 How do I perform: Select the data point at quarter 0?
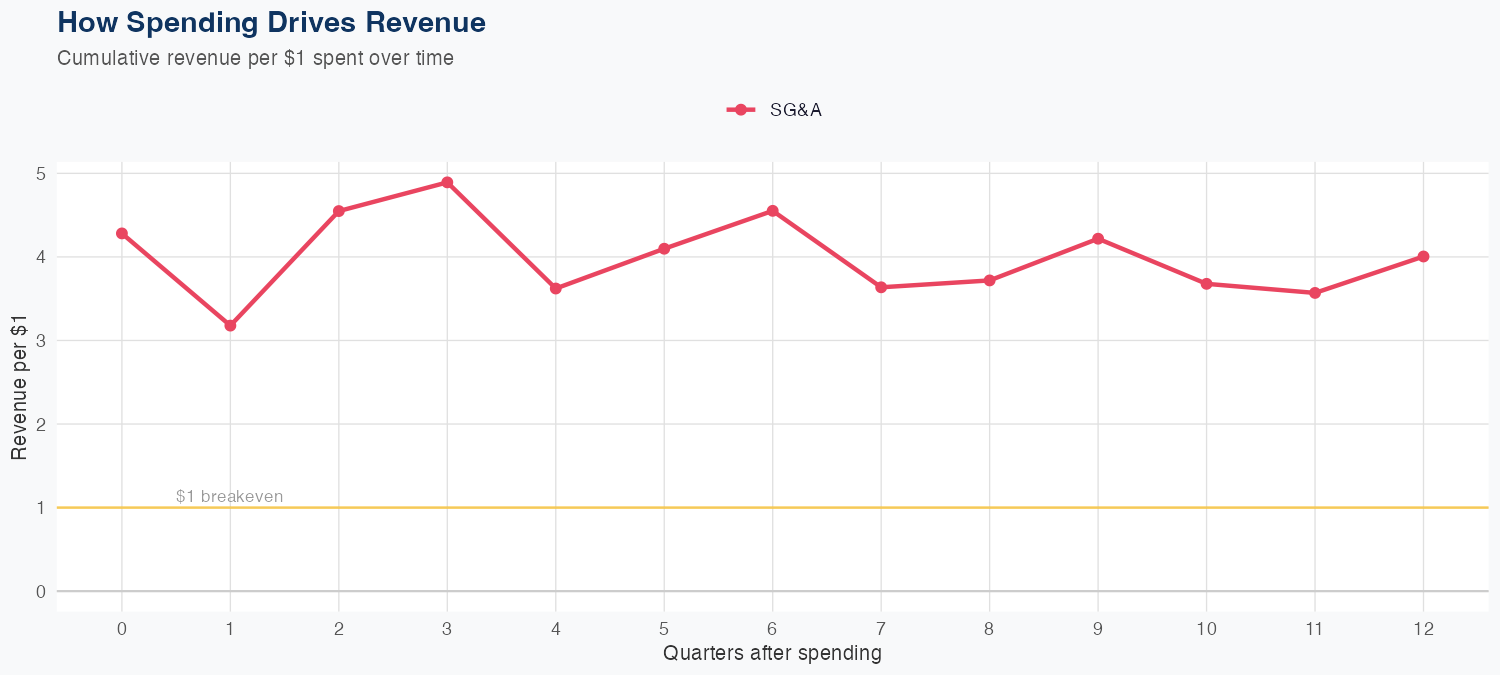click(122, 233)
